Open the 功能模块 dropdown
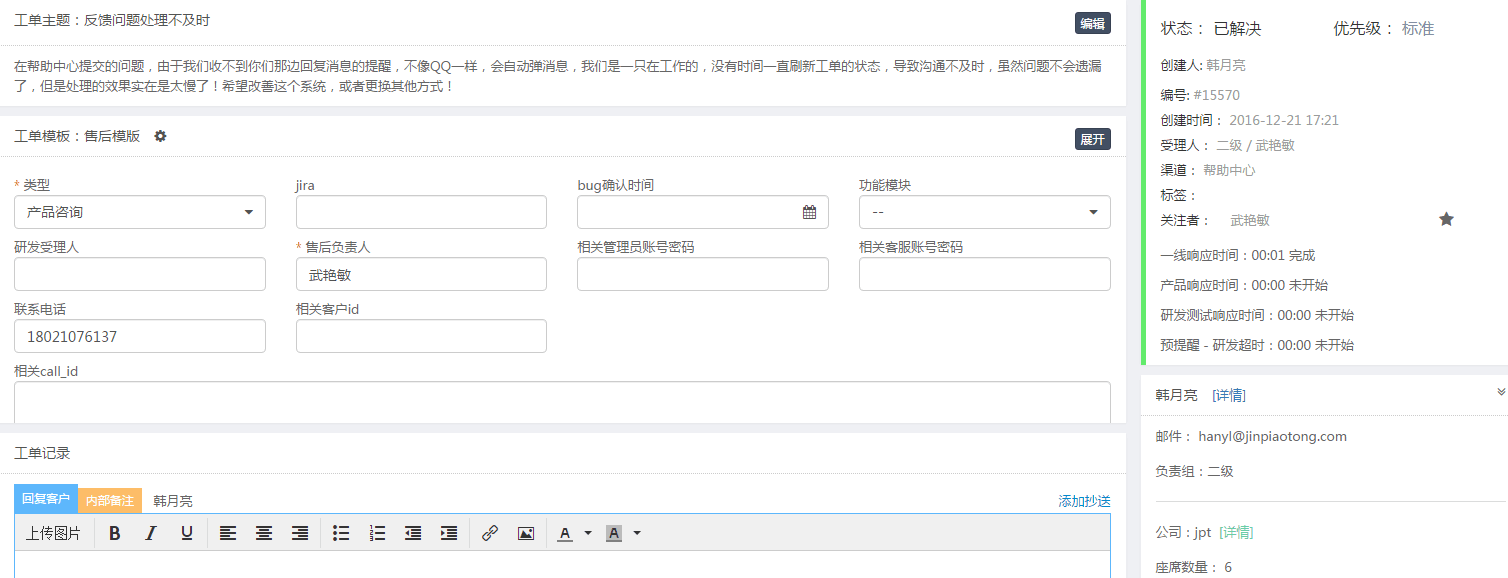This screenshot has height=578, width=1508. 984,212
